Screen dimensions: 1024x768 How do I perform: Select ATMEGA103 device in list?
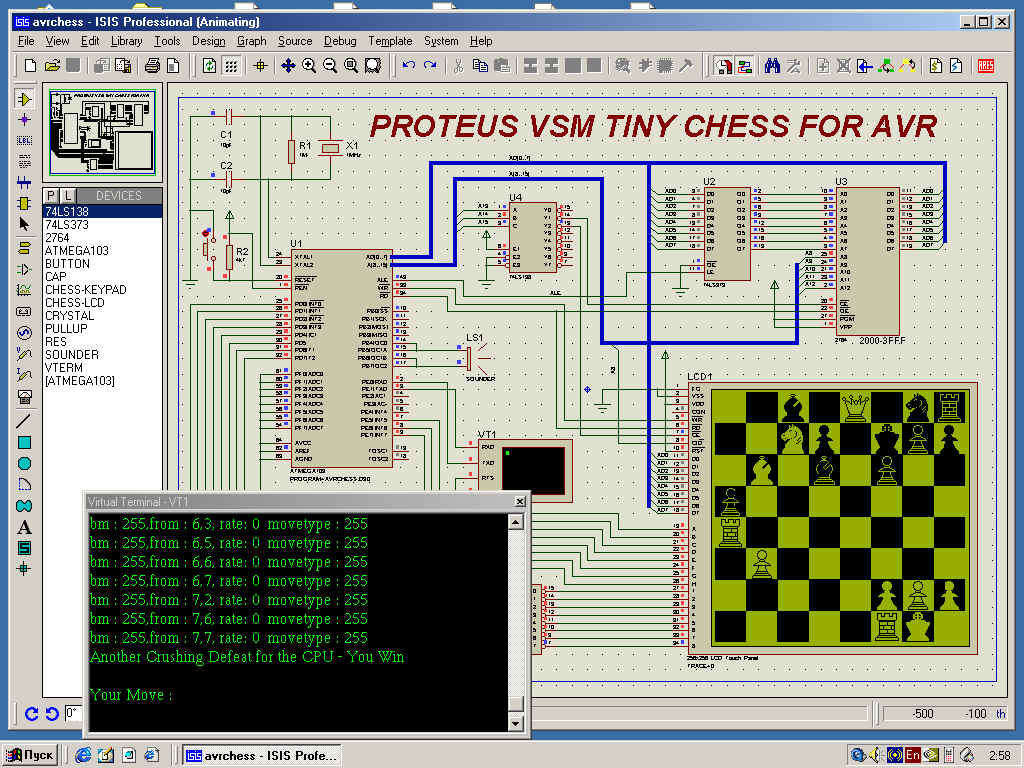(x=76, y=251)
